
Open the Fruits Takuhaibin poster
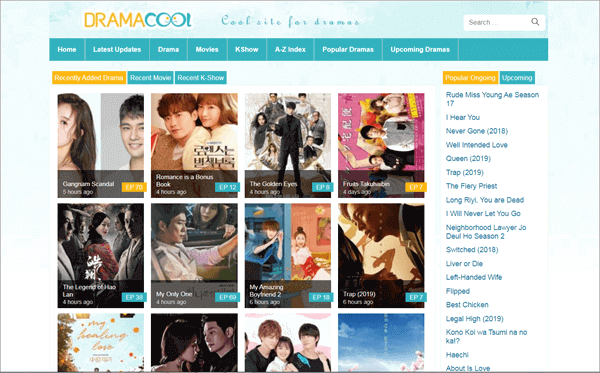381,145
